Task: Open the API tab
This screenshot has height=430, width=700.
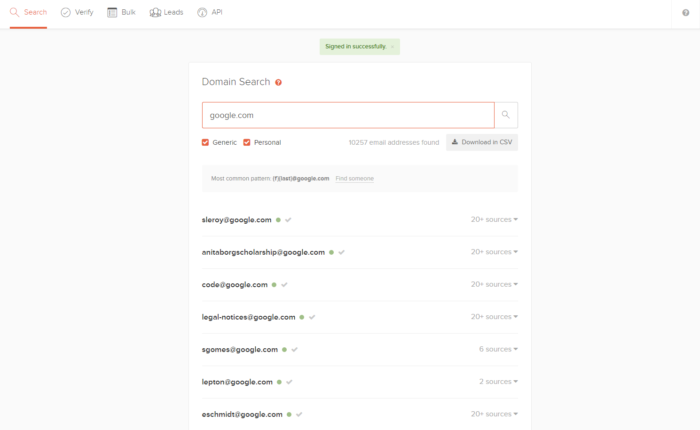Action: (x=209, y=13)
